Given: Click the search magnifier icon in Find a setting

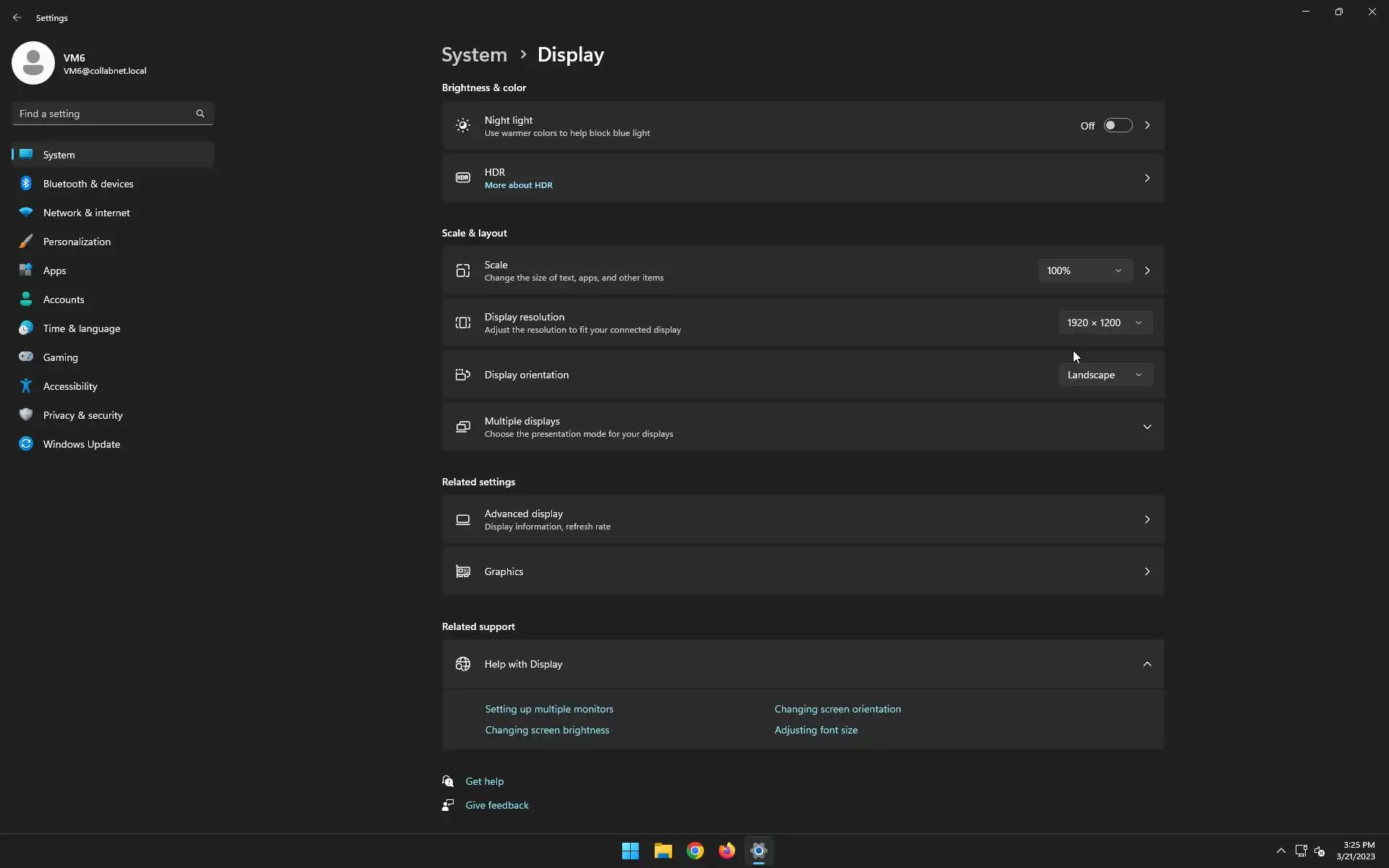Looking at the screenshot, I should click(x=200, y=114).
